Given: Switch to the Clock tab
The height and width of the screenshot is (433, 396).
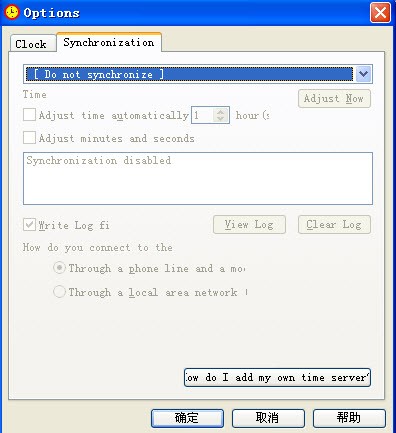Looking at the screenshot, I should pos(32,44).
